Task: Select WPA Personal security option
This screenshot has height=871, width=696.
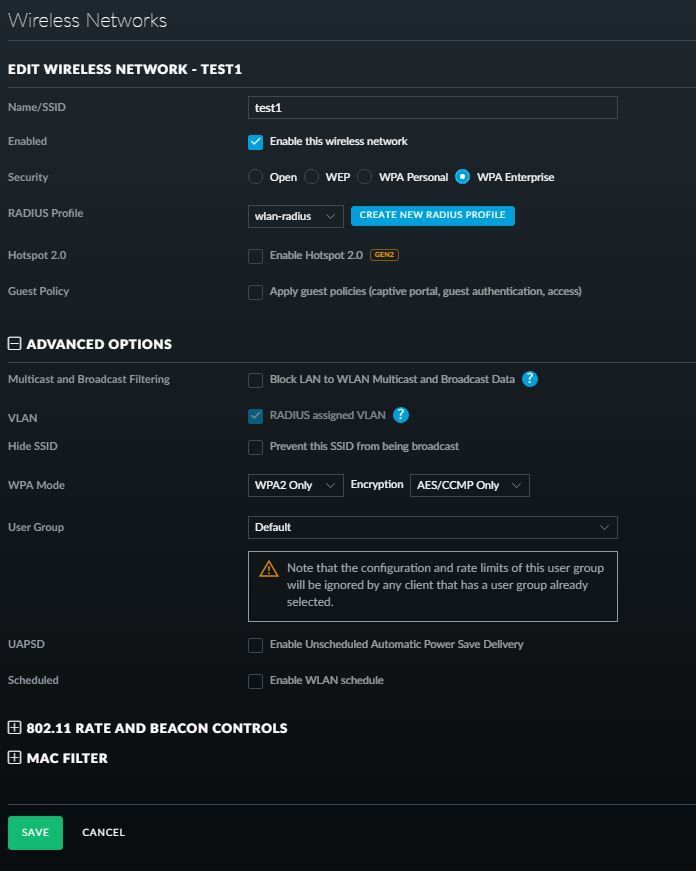Action: coord(365,177)
